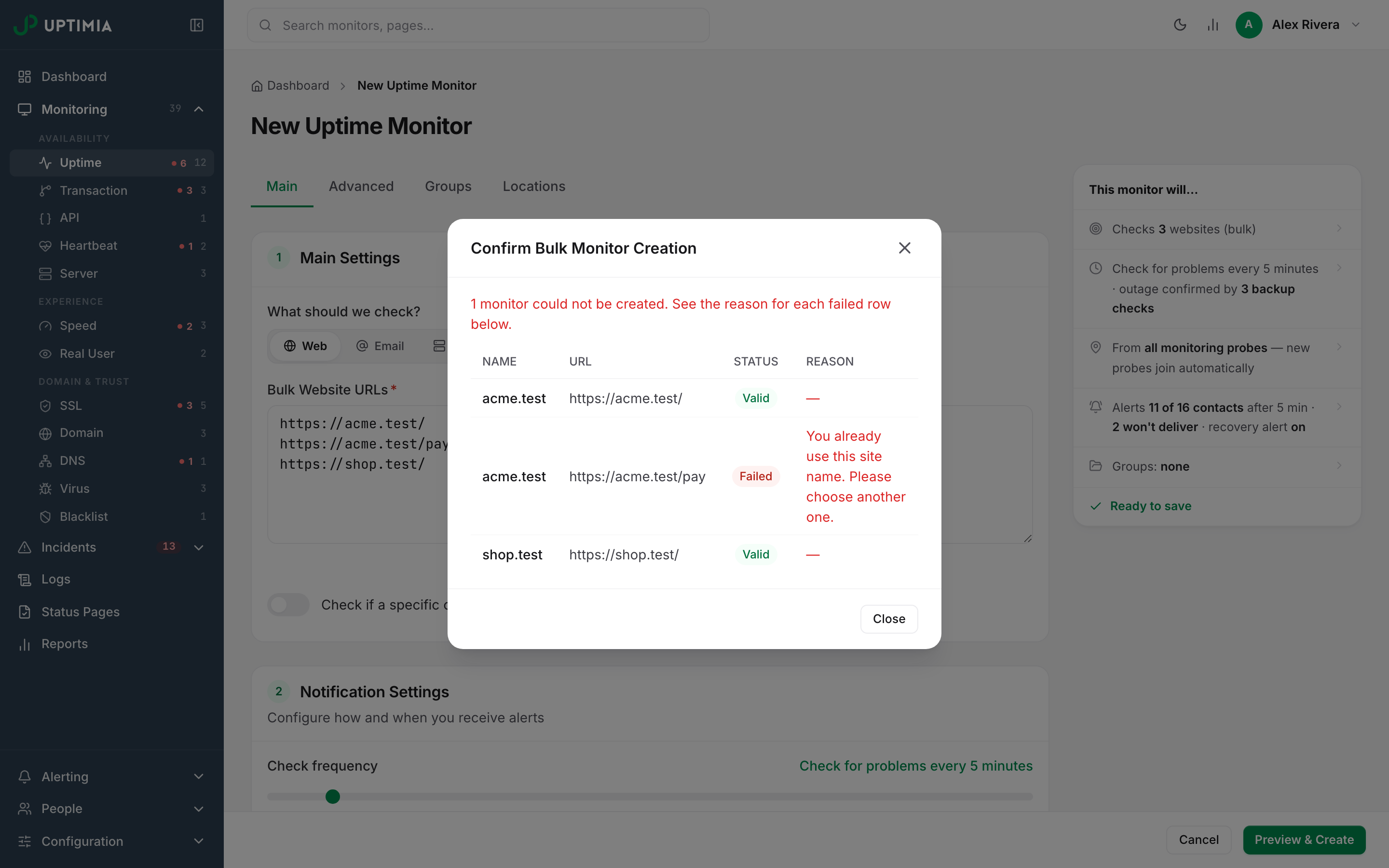Select the Email check type
1389x868 pixels.
pos(380,346)
